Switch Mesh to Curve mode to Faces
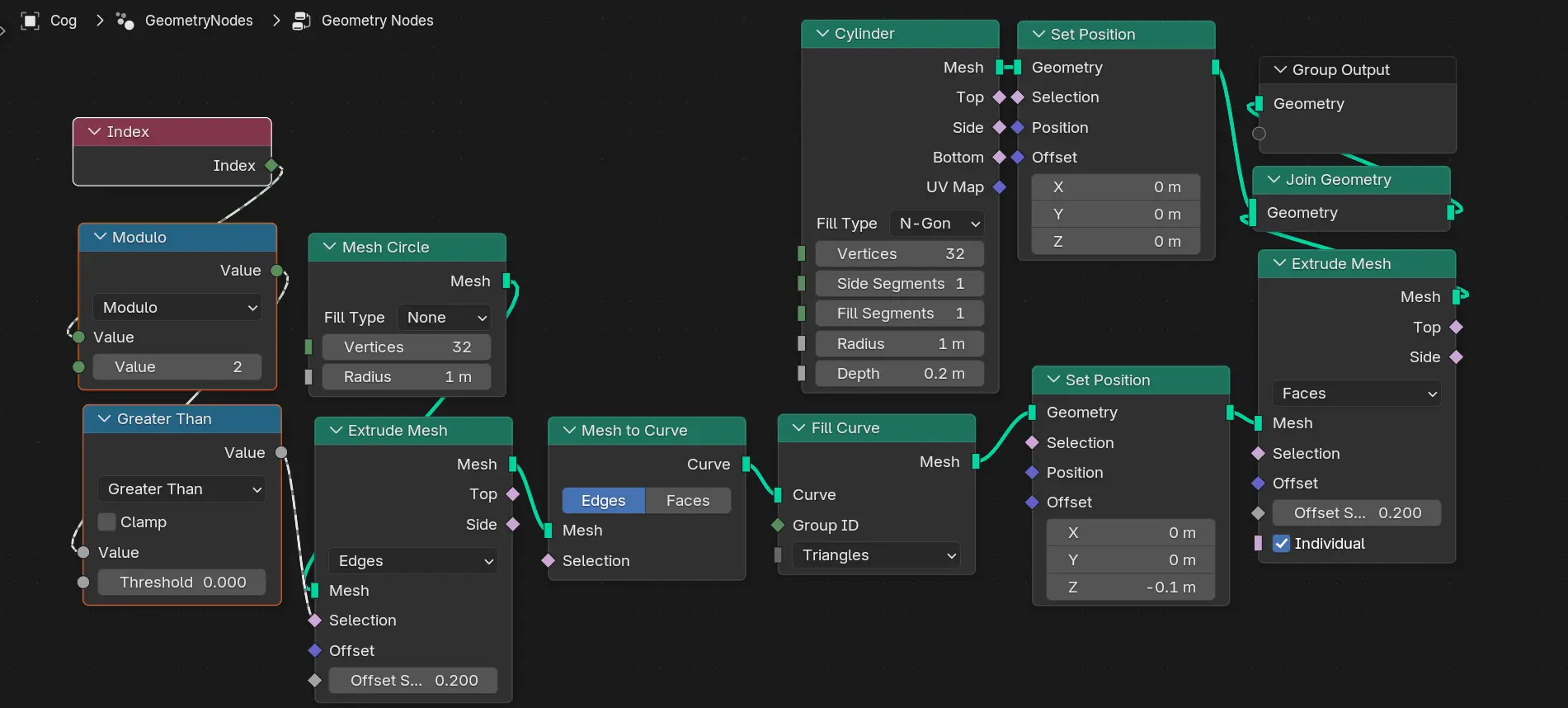 point(687,501)
